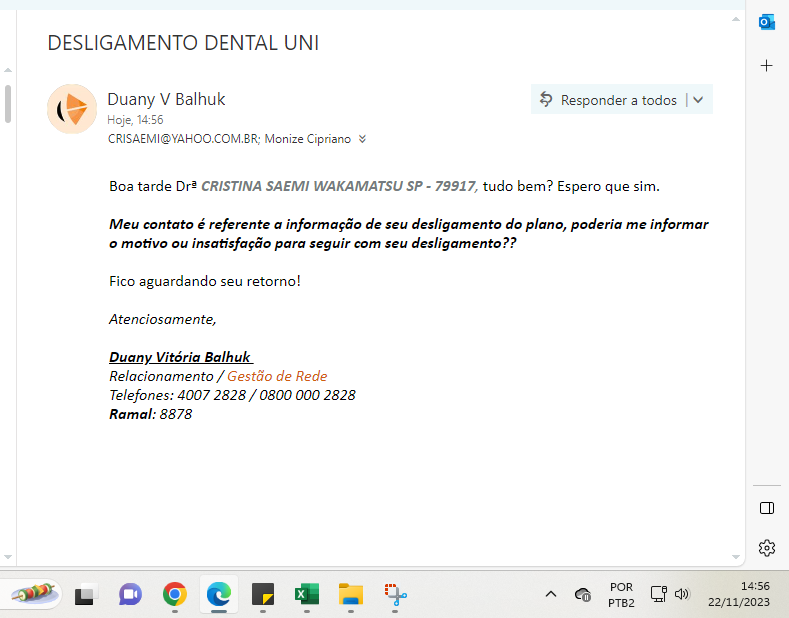This screenshot has width=789, height=618.
Task: Open the POR PTB2 language switcher
Action: [x=621, y=594]
